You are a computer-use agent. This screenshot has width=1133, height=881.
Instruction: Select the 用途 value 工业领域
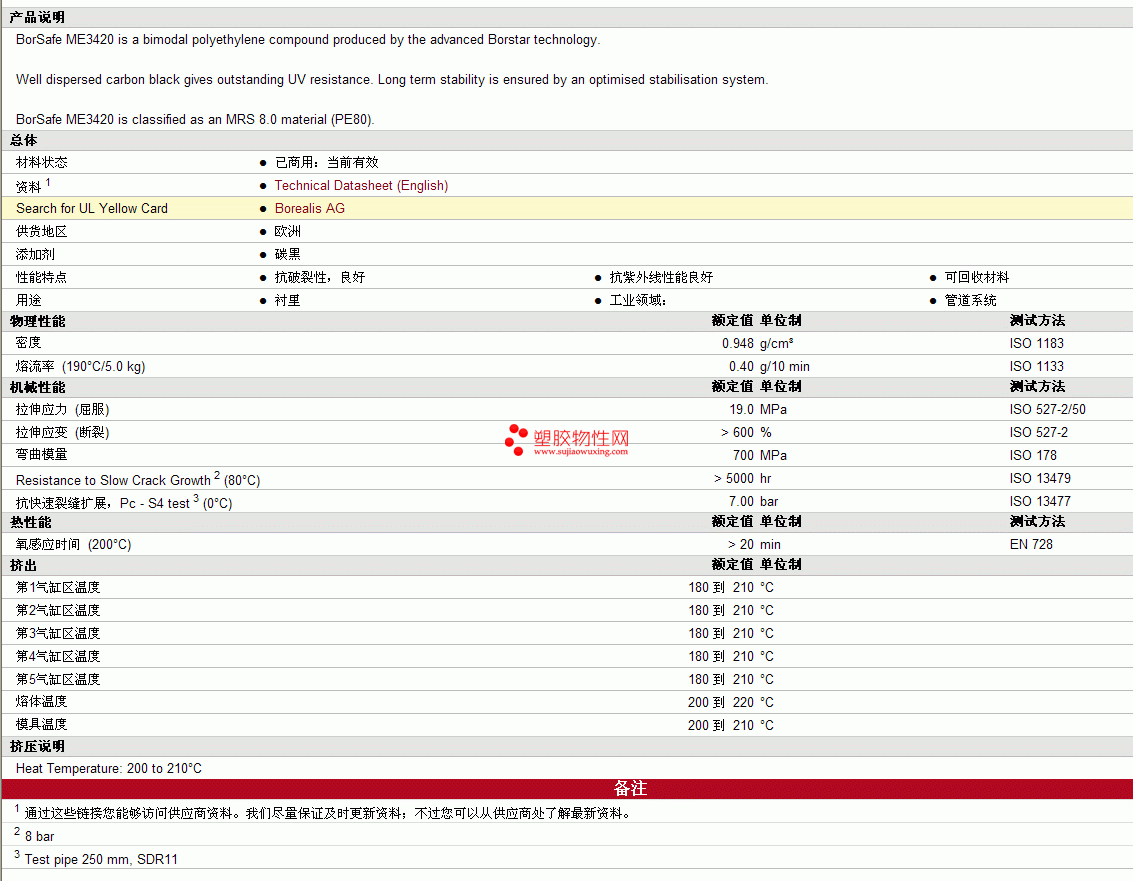click(x=637, y=300)
